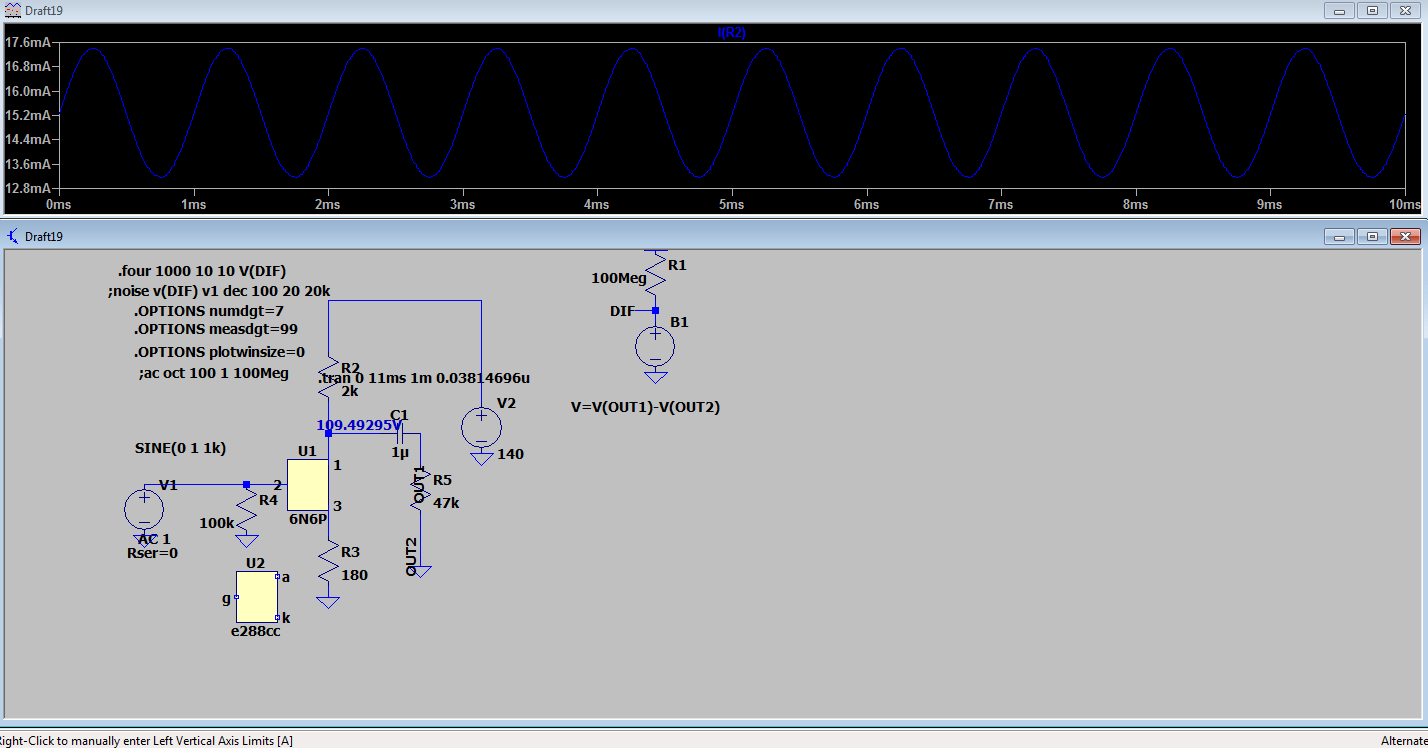Click the waveform window title icon
Screen dimensions: 1428x749
click(x=11, y=9)
